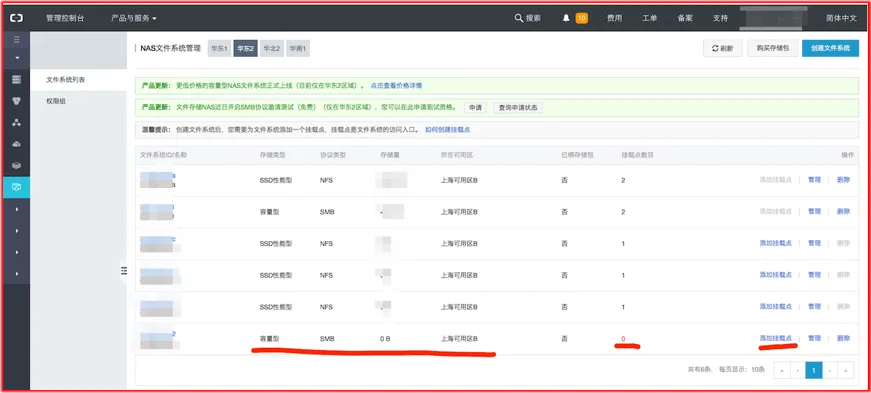Click the orange 10 notification badge
Screen dimensions: 871x393
coord(582,18)
